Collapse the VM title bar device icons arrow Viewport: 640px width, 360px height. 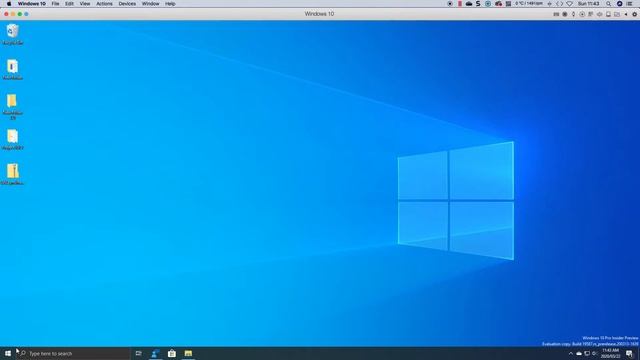626,14
